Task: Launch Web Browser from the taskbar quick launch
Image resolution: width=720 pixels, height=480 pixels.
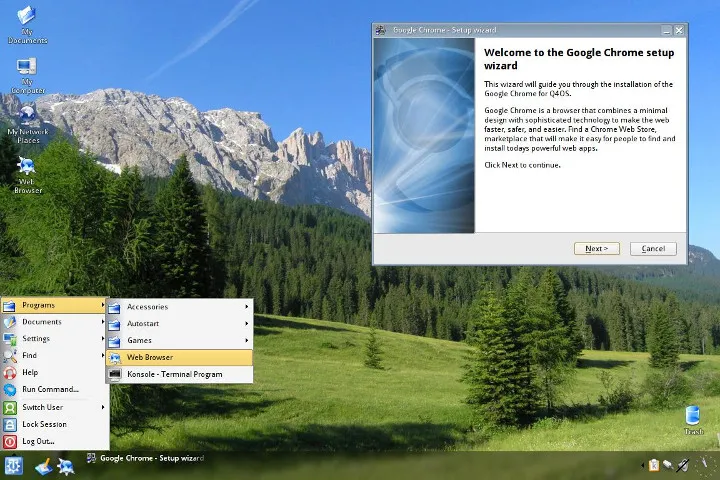Action: pyautogui.click(x=66, y=467)
